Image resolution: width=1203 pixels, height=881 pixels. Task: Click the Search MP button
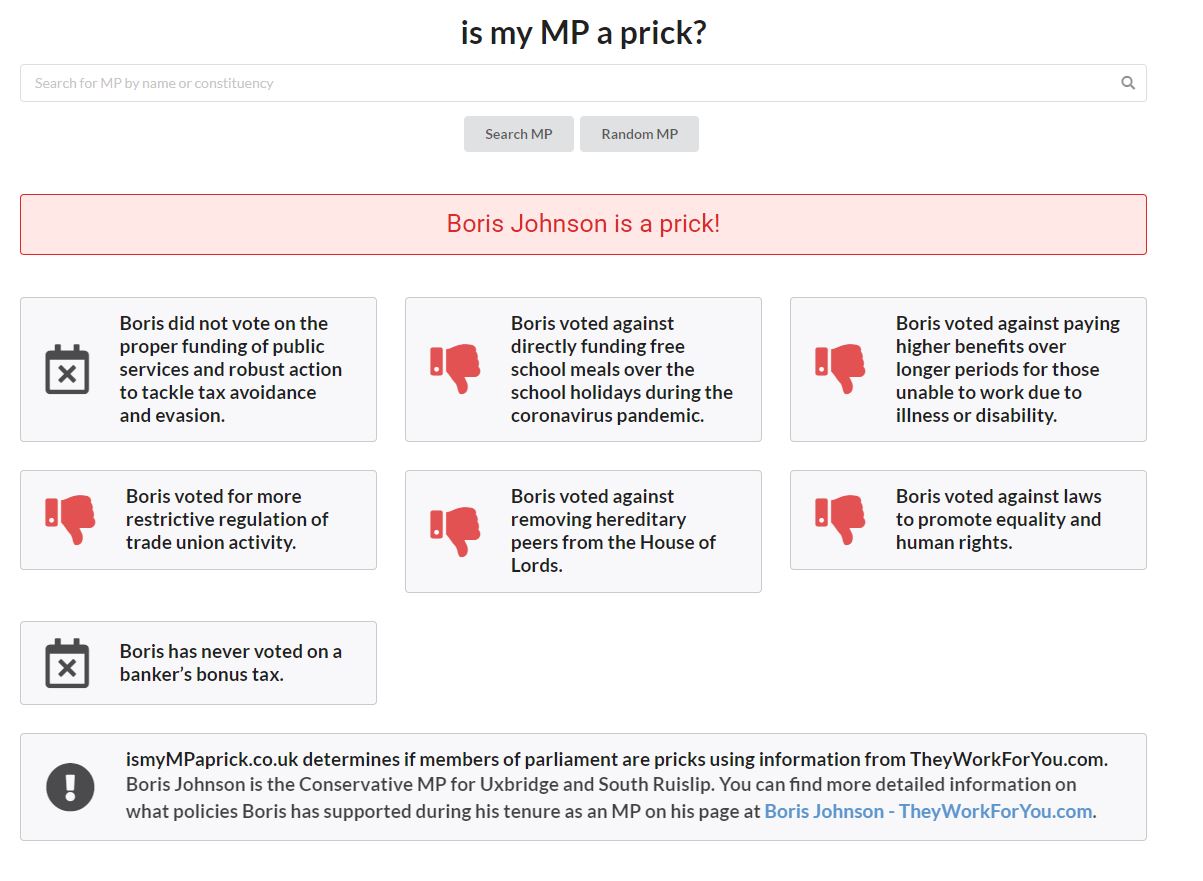[519, 134]
